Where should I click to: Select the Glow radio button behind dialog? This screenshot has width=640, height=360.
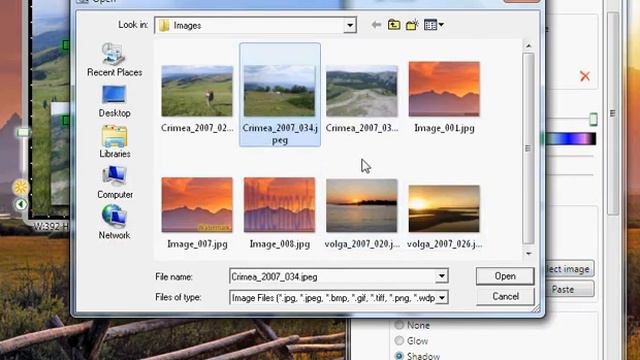[399, 340]
